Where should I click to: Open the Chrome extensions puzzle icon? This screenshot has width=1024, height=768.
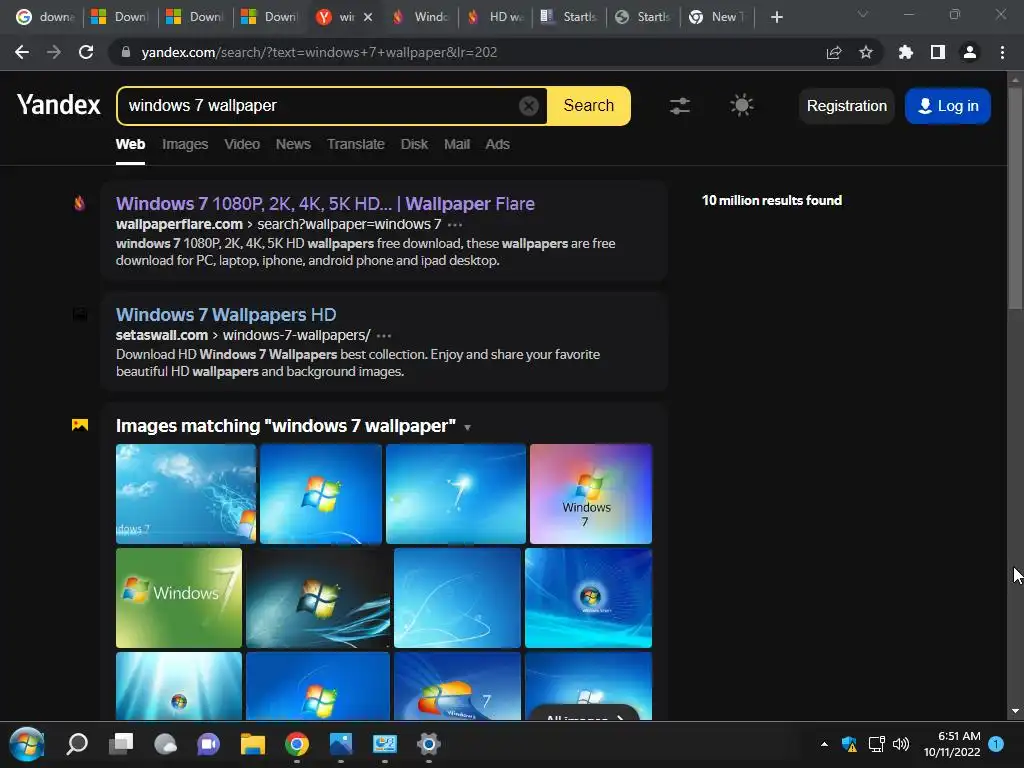[x=905, y=52]
